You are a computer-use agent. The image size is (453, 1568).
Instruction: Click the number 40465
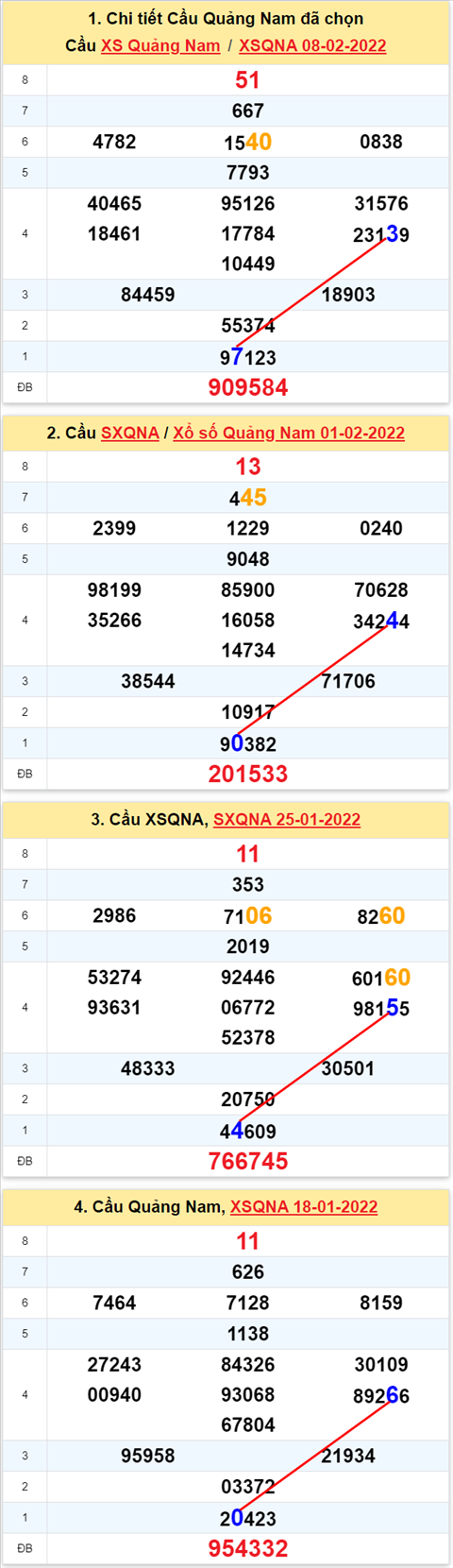point(114,203)
